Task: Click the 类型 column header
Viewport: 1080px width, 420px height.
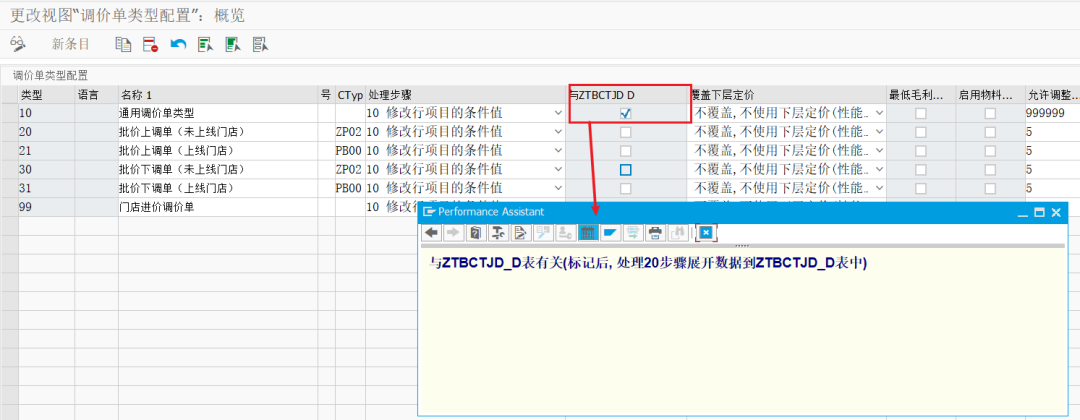Action: [46, 95]
